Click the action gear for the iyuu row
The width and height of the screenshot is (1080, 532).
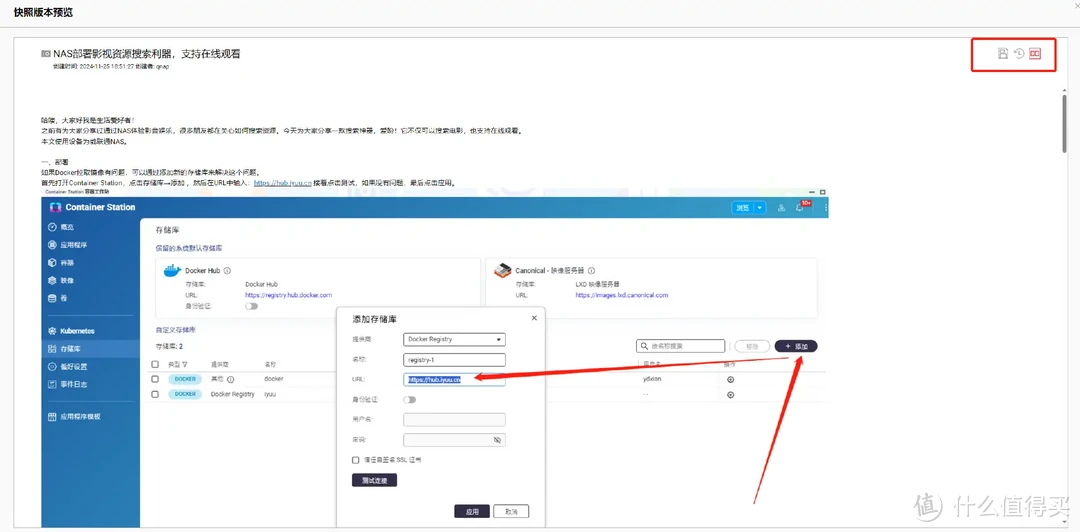click(731, 395)
